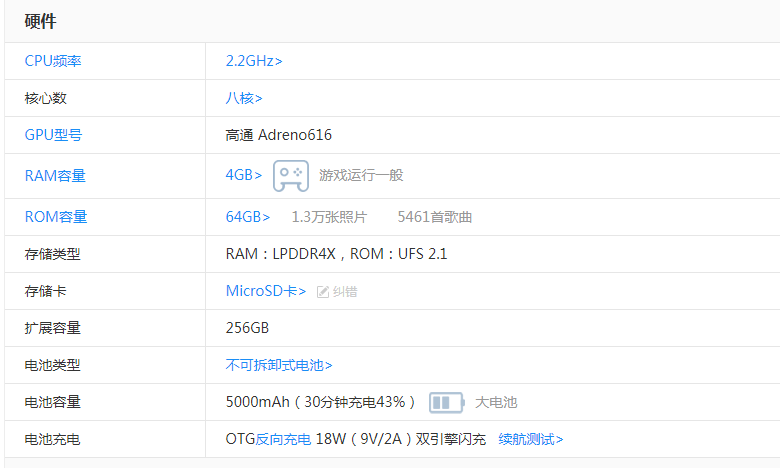Viewport: 780px width, 468px height.
Task: Click 不可拆卸式电池> battery type link
Action: (x=279, y=365)
